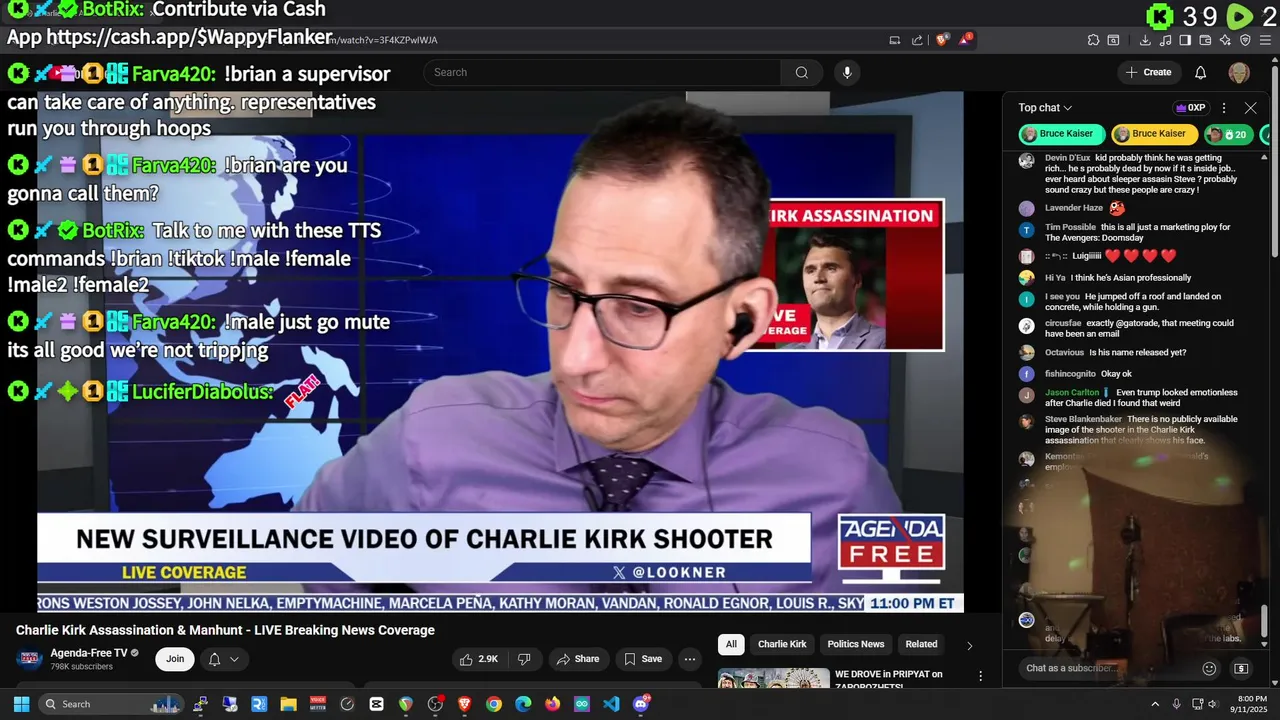Open live chat options three-dot menu
The width and height of the screenshot is (1280, 720).
click(1223, 108)
